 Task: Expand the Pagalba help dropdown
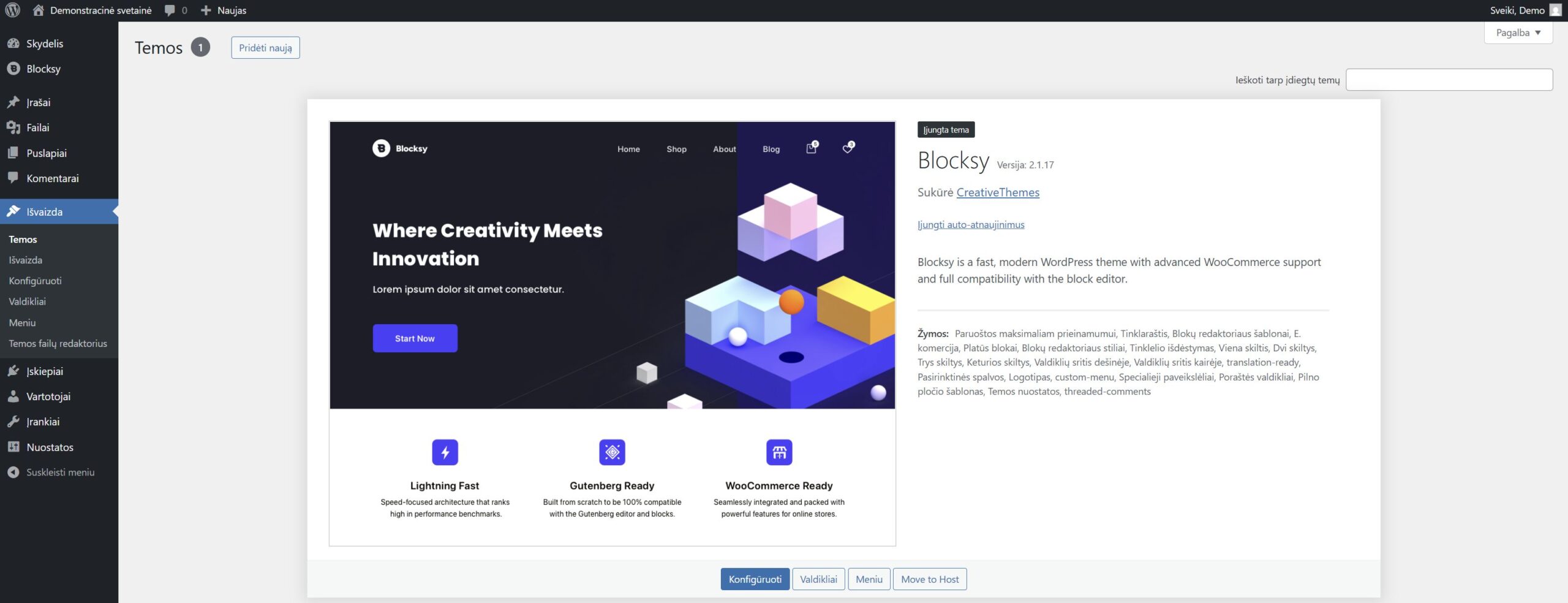coord(1518,33)
